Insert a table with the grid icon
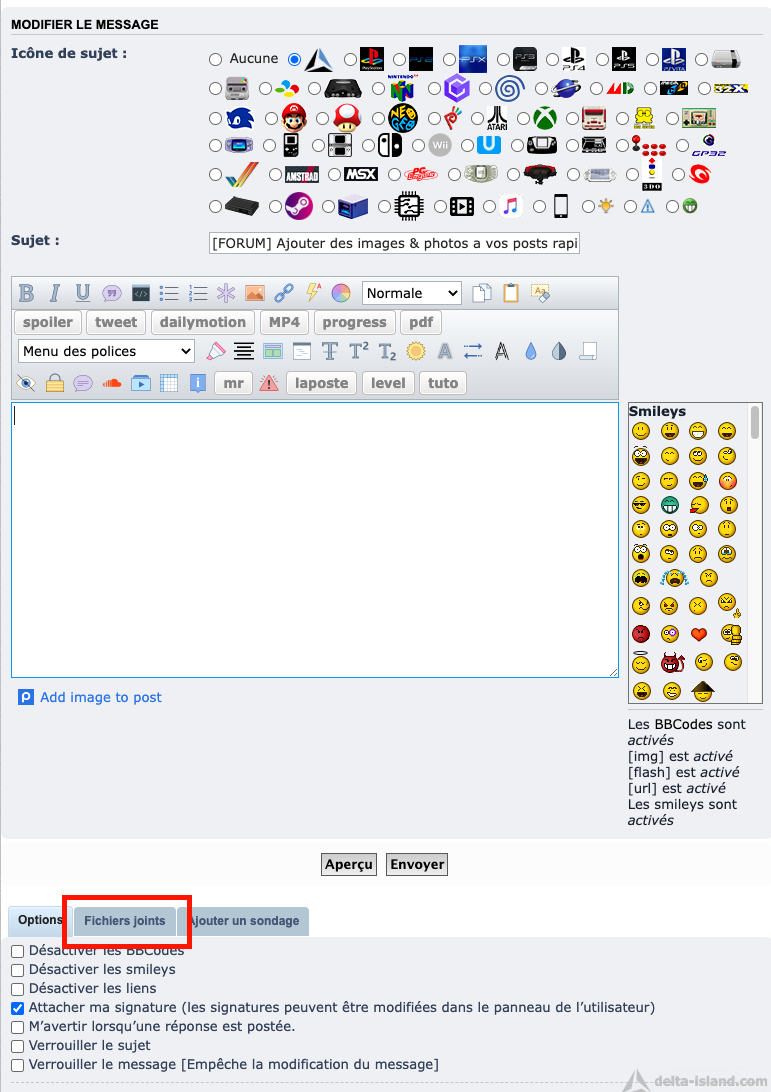This screenshot has height=1092, width=771. [x=169, y=383]
